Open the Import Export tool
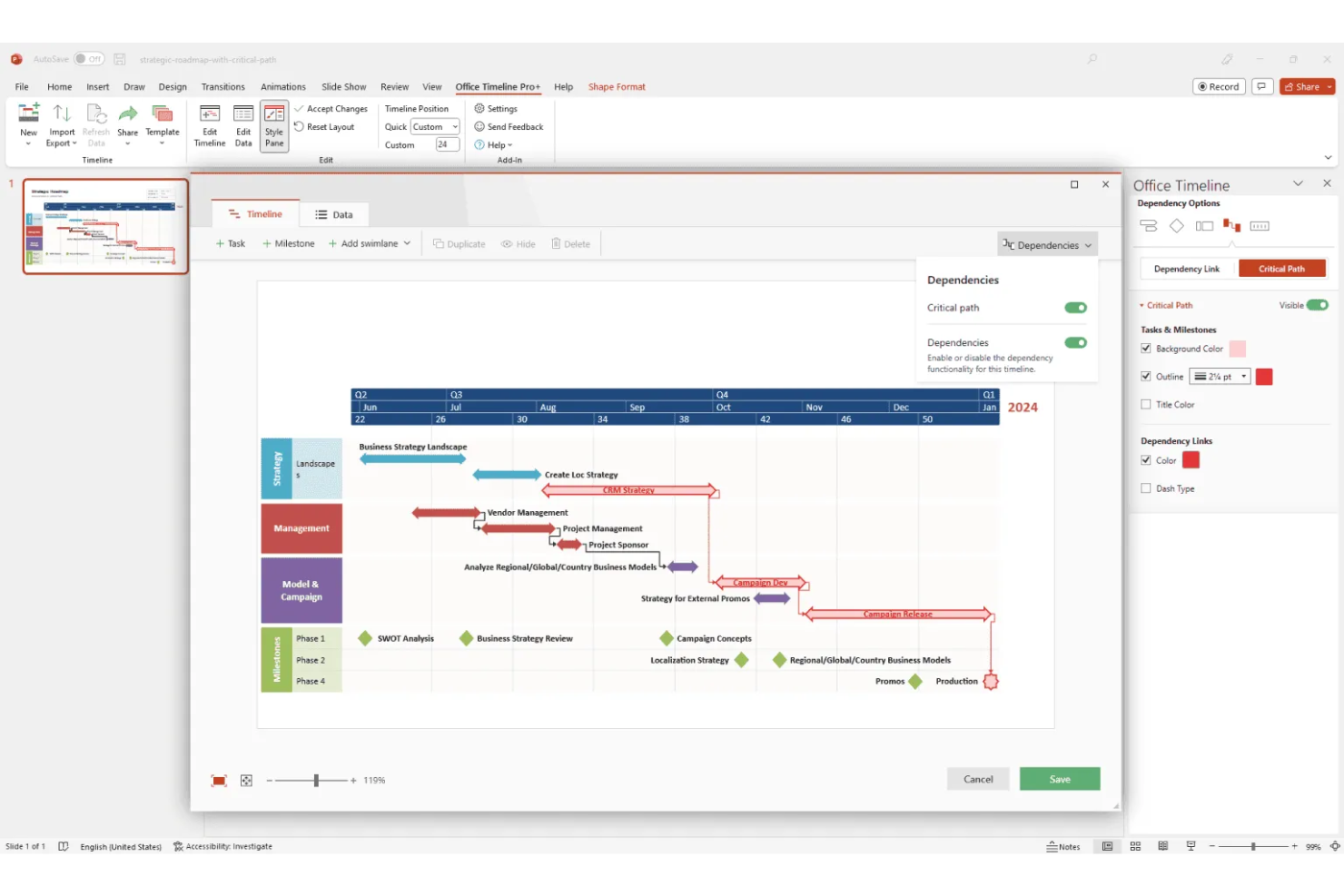 (61, 125)
